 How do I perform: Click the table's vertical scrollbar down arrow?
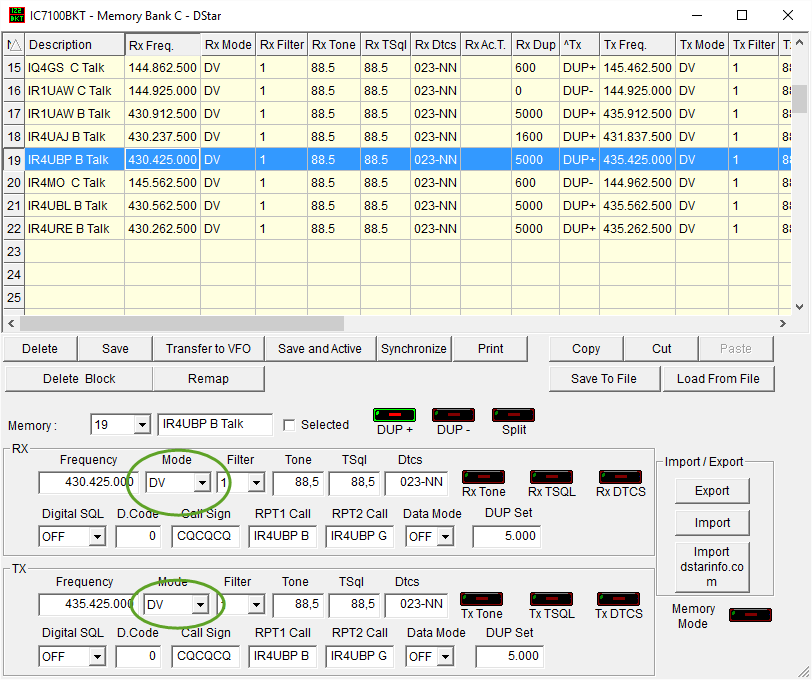click(800, 307)
